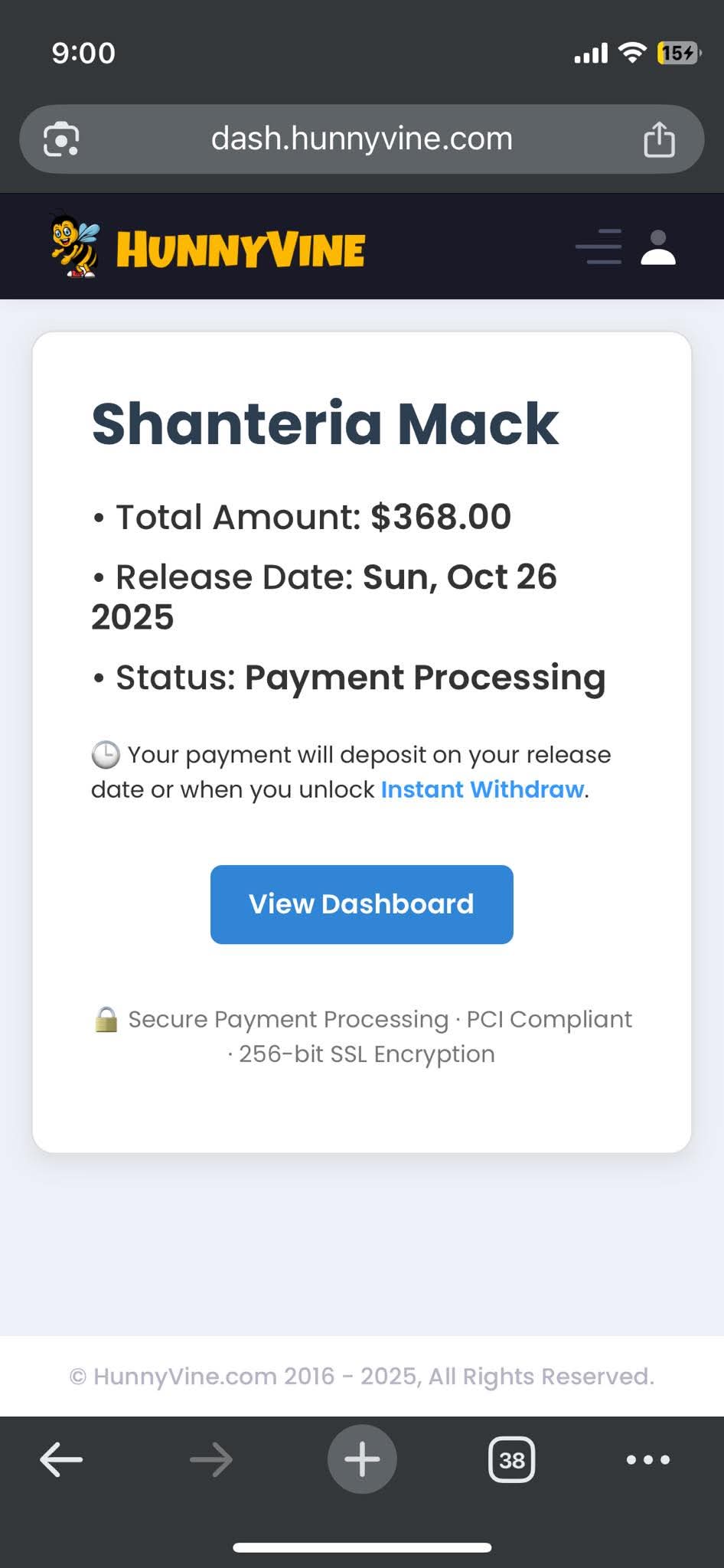Click the Shanteria Mack name heading

pos(325,423)
